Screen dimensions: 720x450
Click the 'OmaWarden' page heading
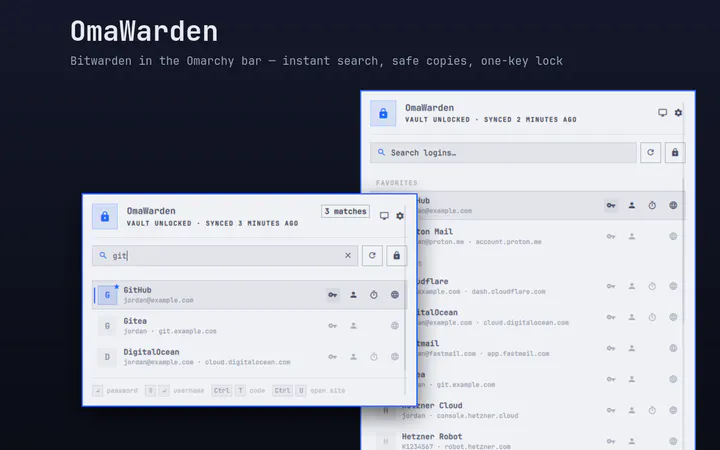click(x=144, y=31)
